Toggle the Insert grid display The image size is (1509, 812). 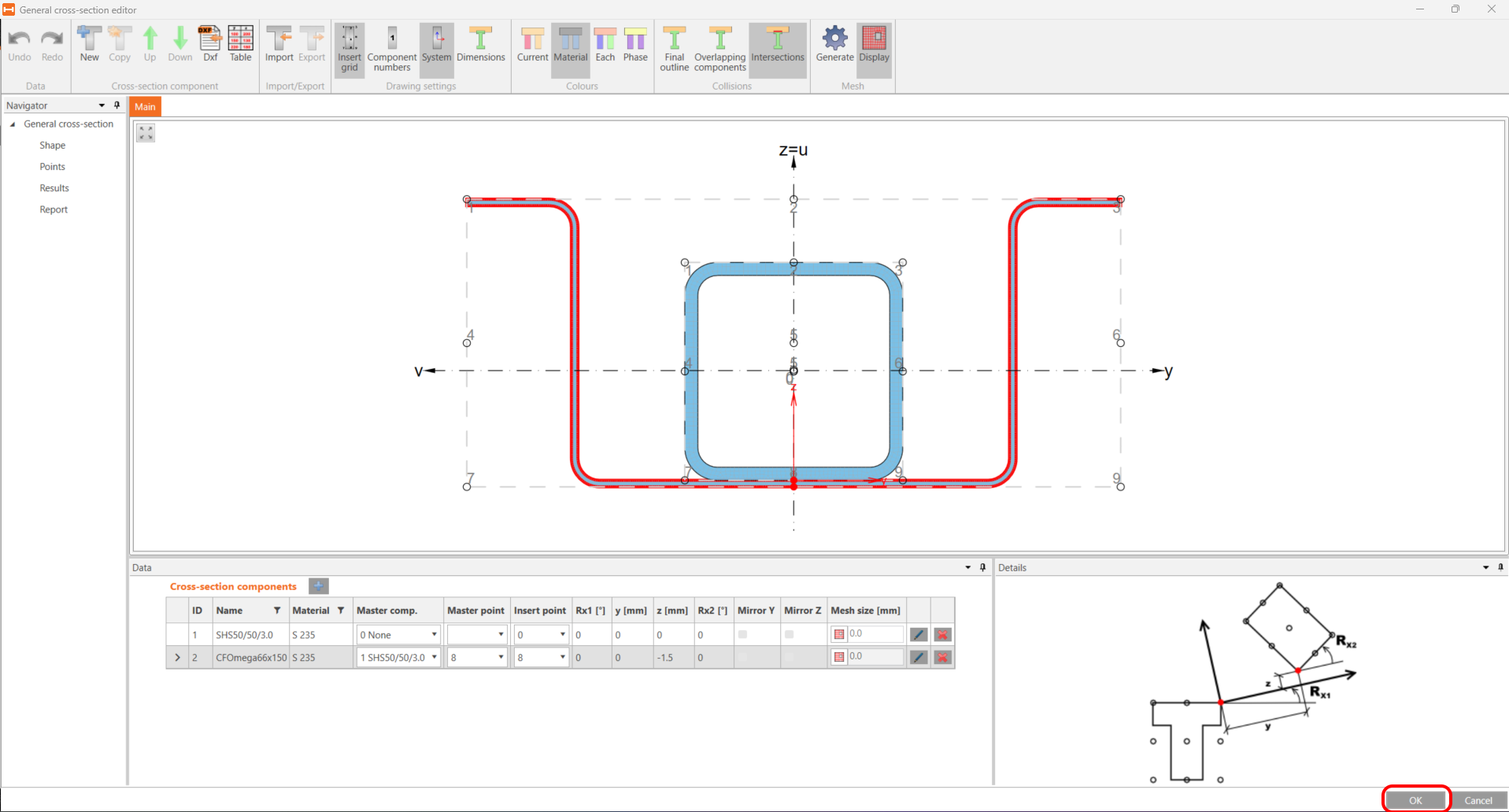point(350,49)
